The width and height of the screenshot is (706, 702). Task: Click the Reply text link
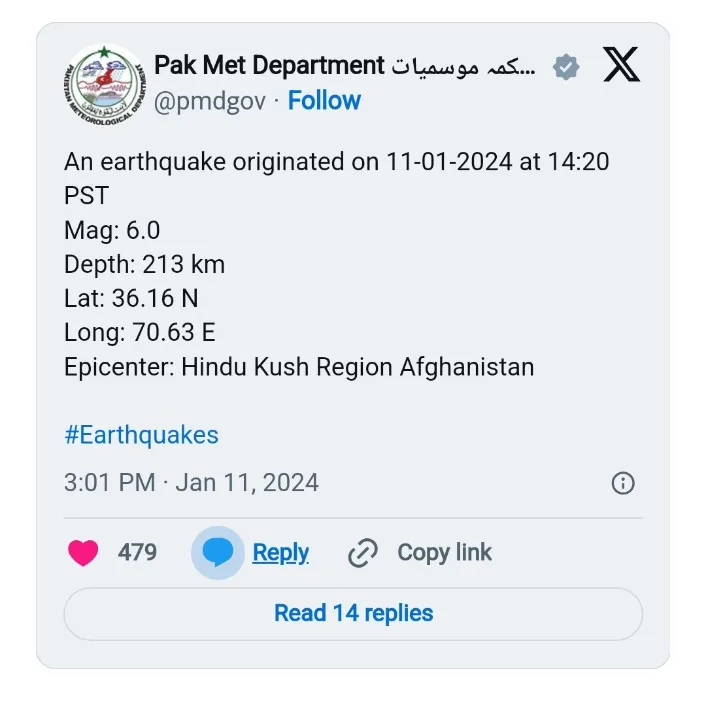point(280,553)
